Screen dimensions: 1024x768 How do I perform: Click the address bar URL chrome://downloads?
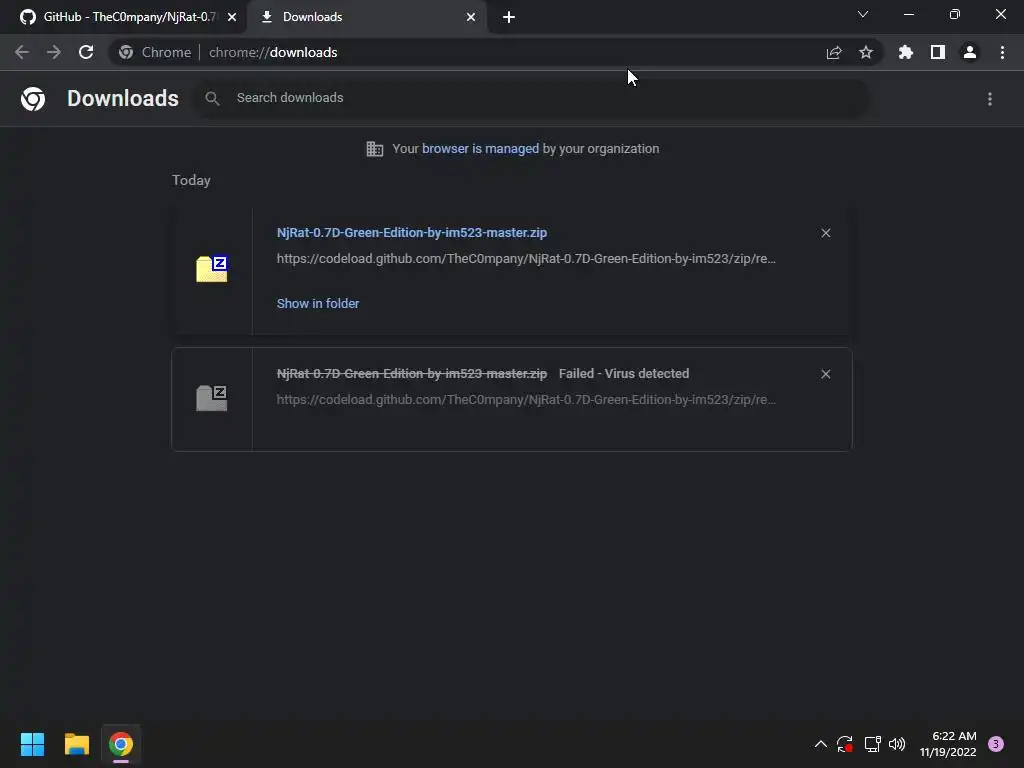tap(273, 52)
